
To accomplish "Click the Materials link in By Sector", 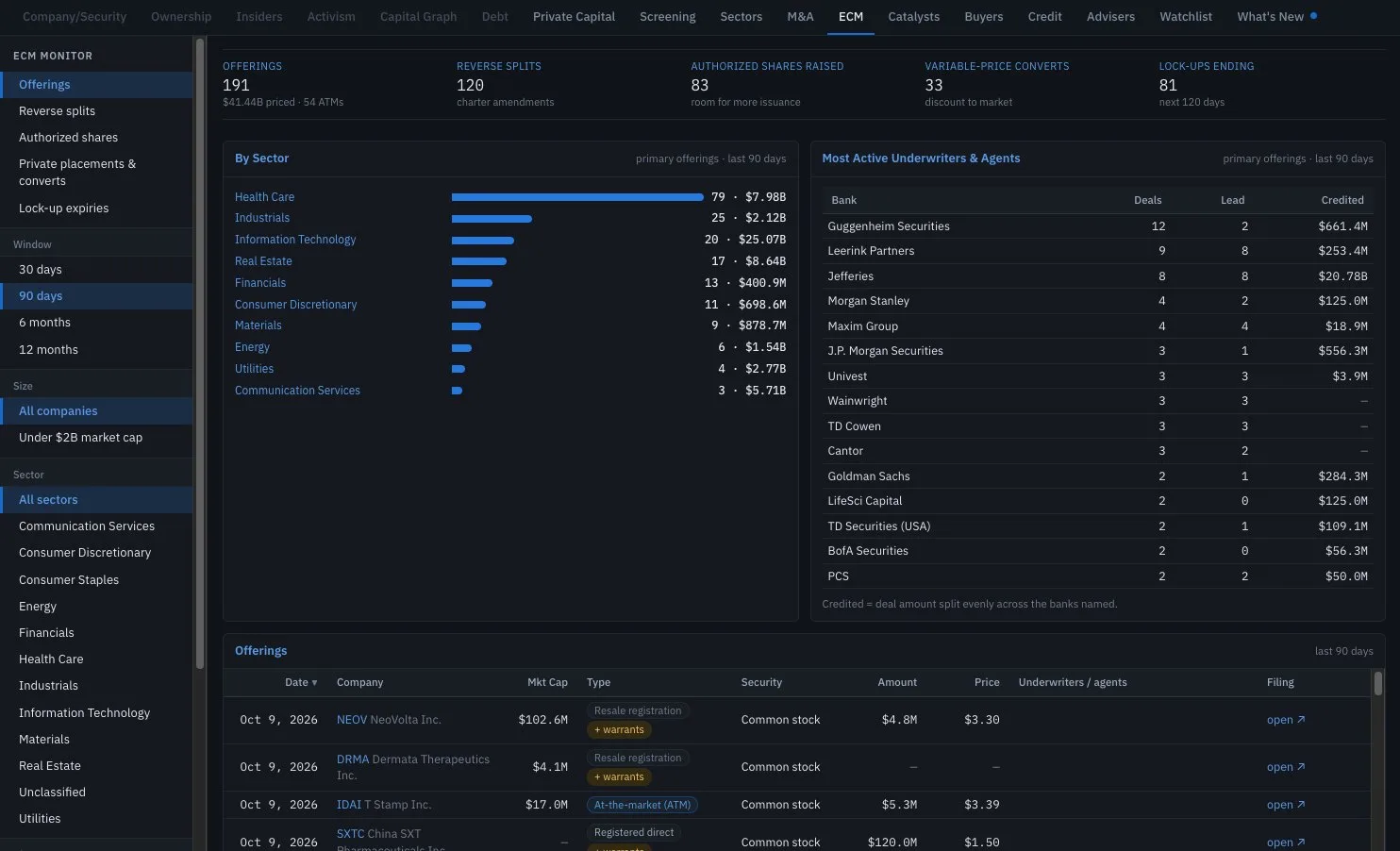I will coord(258,325).
